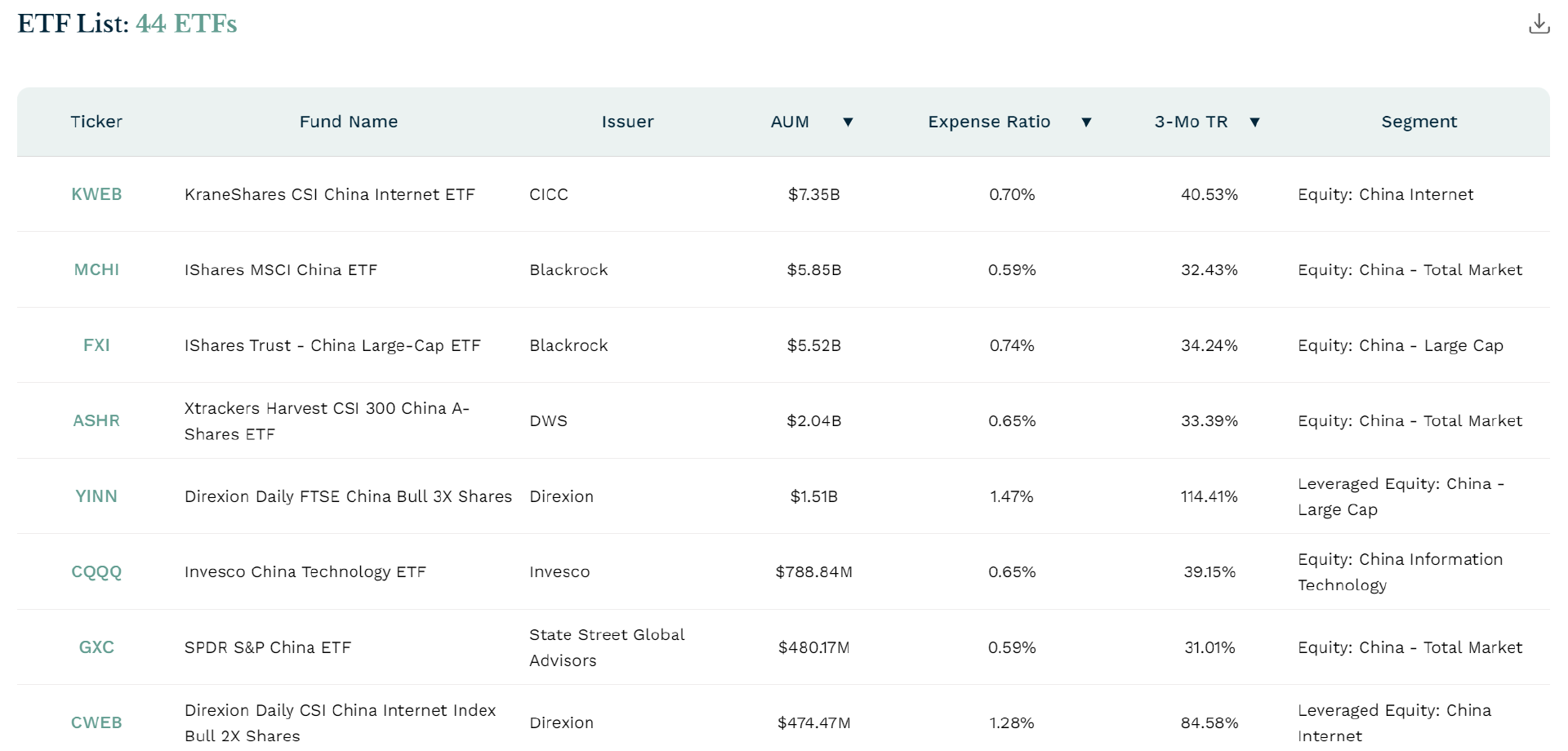
Task: Click the $1.51B AUM value
Action: pyautogui.click(x=813, y=496)
